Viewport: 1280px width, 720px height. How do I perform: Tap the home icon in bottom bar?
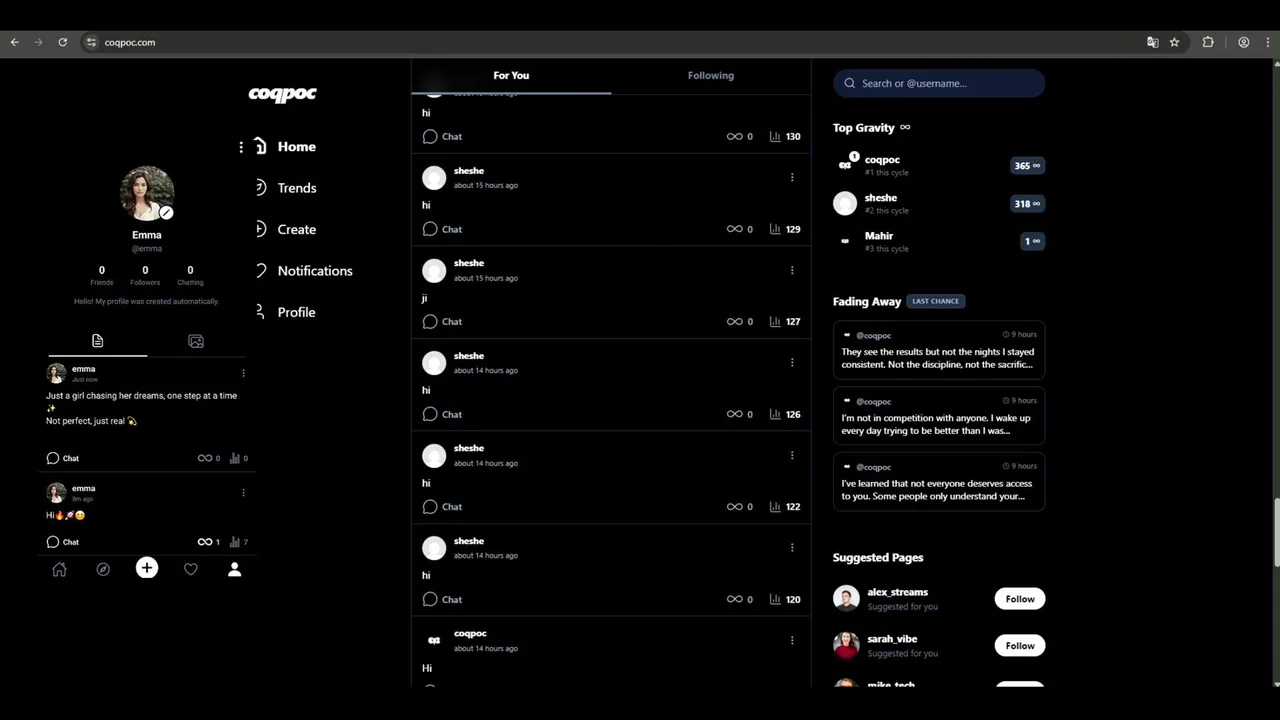59,569
